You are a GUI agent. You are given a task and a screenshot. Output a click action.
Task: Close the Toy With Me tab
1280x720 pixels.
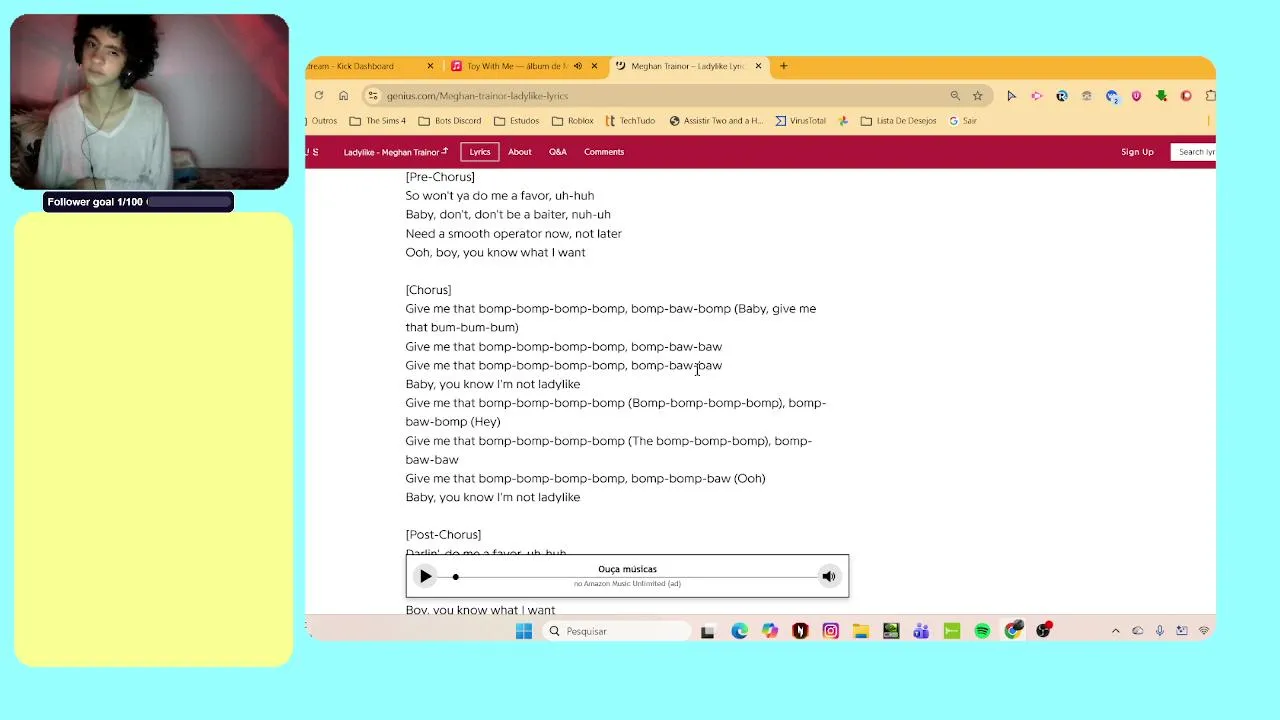click(x=594, y=66)
